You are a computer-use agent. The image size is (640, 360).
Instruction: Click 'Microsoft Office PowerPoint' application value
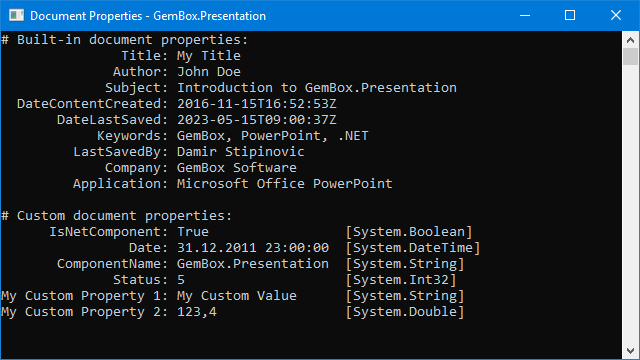[x=284, y=184]
